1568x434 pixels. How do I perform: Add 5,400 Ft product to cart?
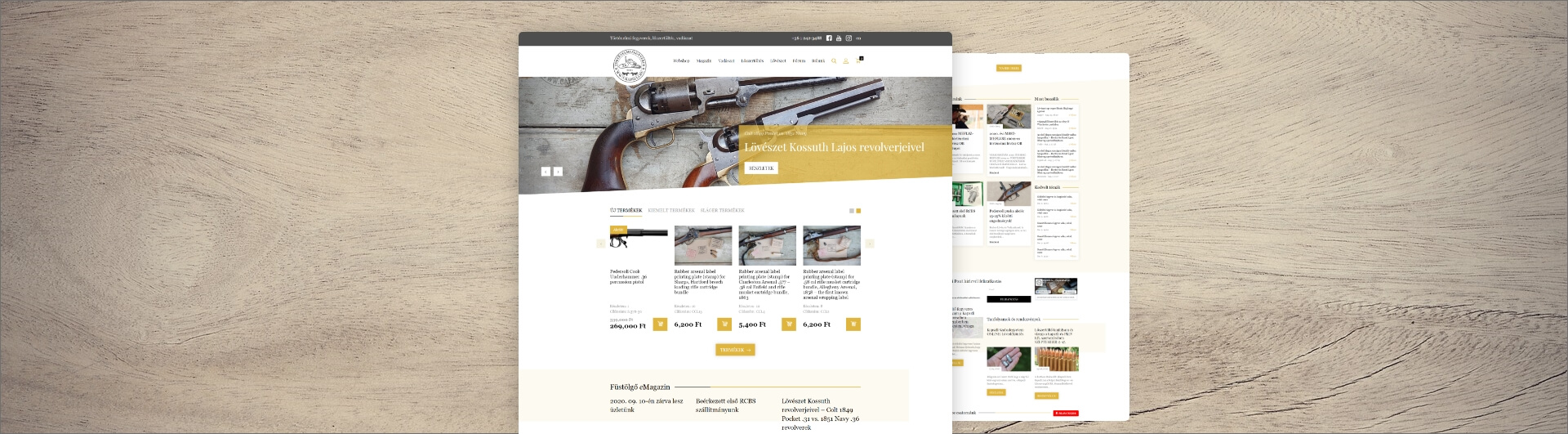(x=789, y=324)
